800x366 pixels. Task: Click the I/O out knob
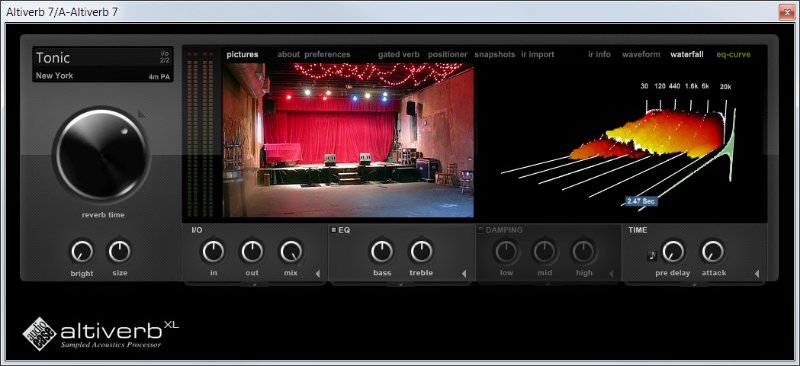tap(252, 252)
